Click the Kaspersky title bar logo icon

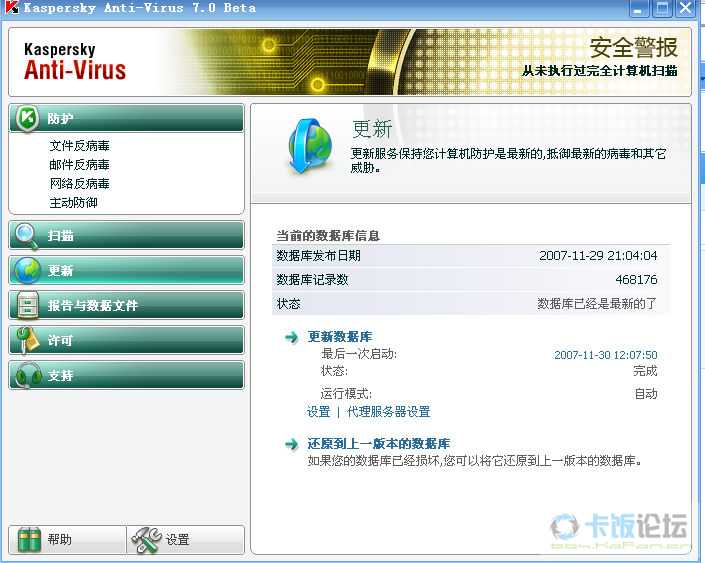(x=12, y=7)
